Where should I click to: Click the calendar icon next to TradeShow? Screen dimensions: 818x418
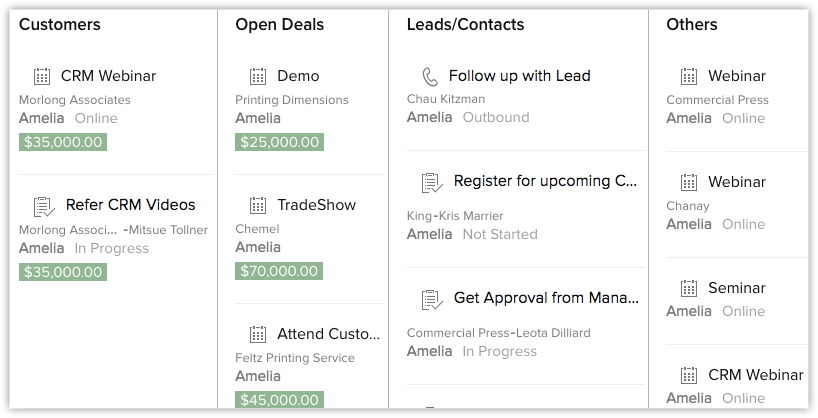(258, 205)
